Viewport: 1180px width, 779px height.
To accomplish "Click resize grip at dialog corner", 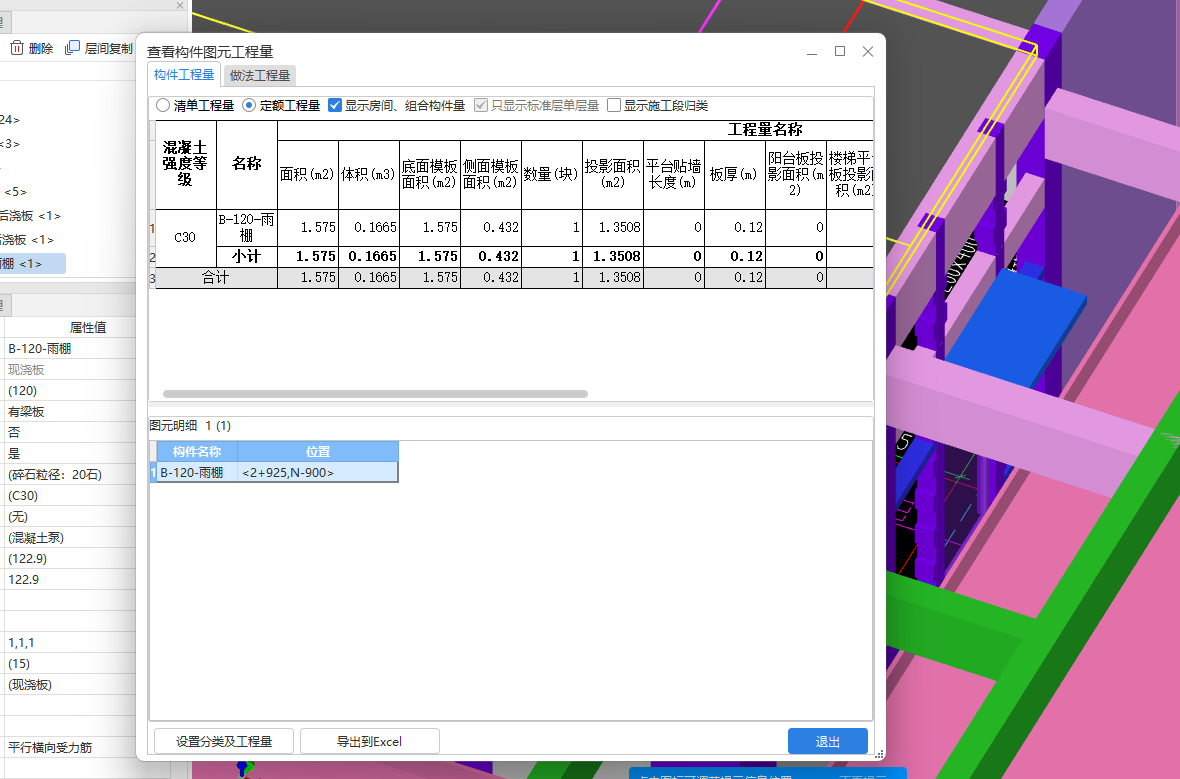I will tap(878, 753).
